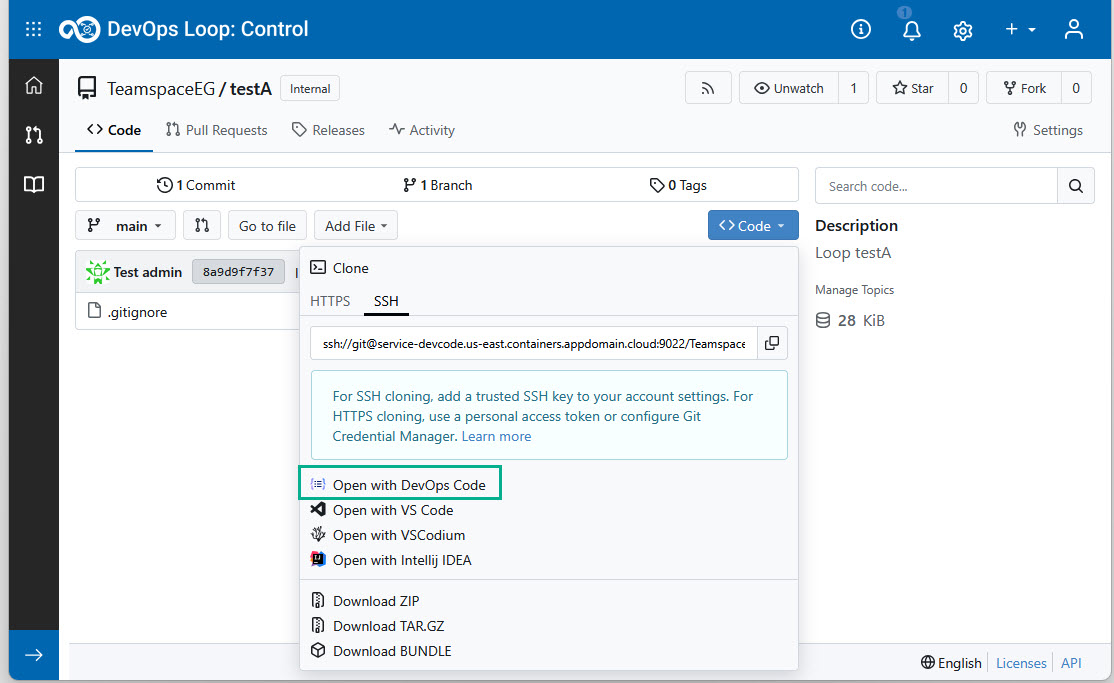1114x683 pixels.
Task: Open settings gear in top bar
Action: point(963,30)
